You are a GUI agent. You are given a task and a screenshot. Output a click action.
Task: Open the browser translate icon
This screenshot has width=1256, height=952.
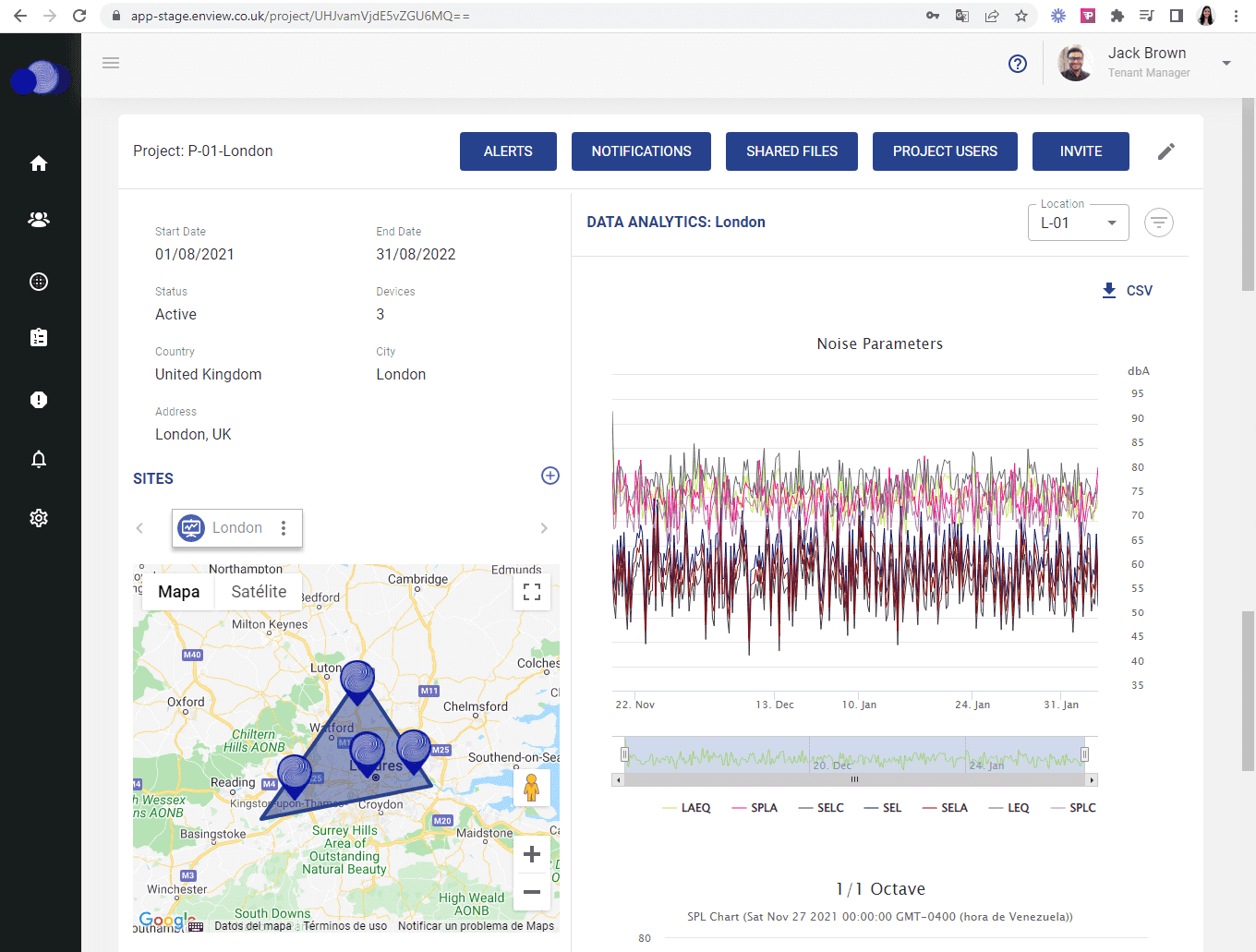point(962,16)
